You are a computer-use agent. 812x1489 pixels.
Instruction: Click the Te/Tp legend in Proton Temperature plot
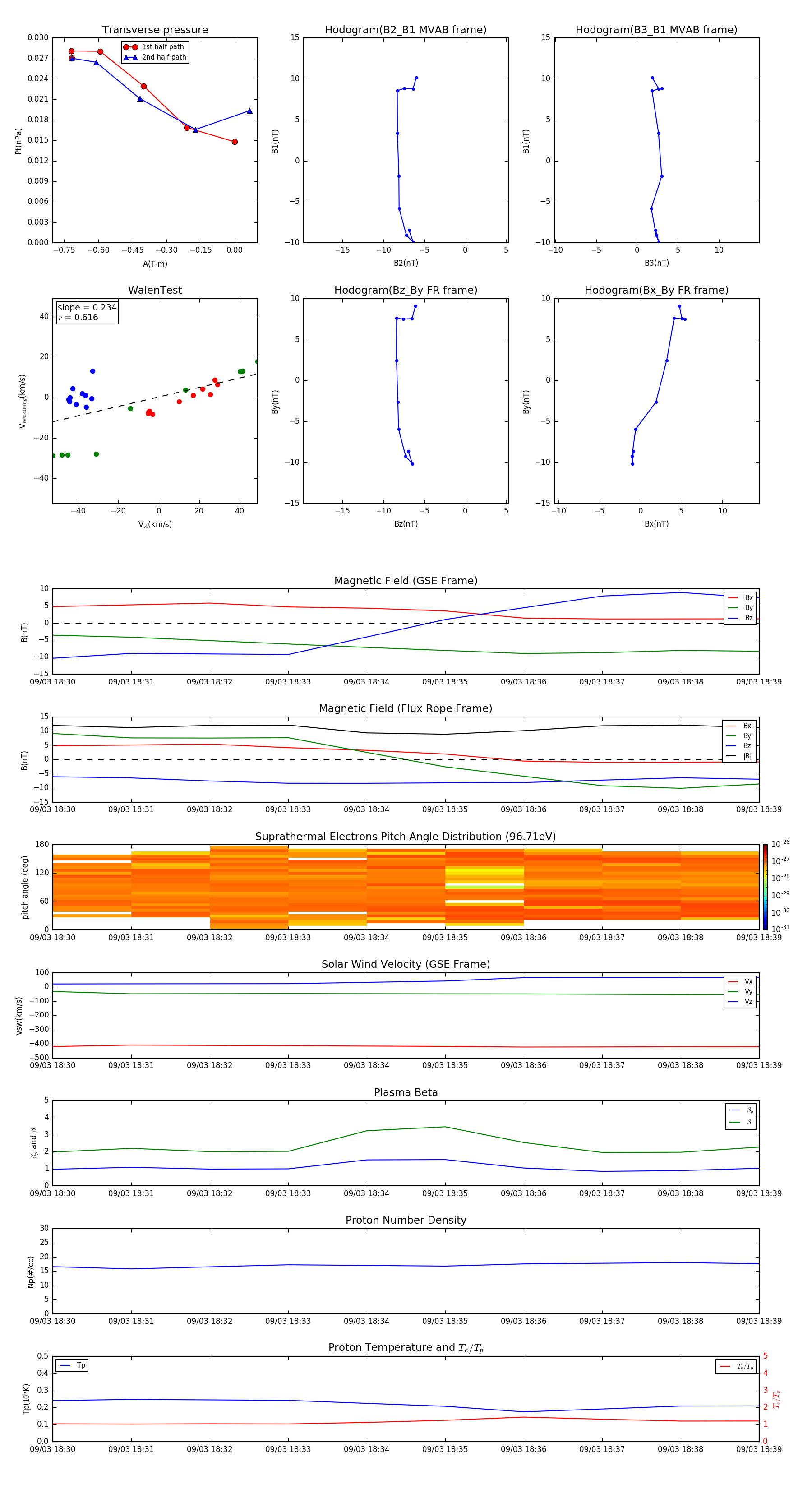736,1366
